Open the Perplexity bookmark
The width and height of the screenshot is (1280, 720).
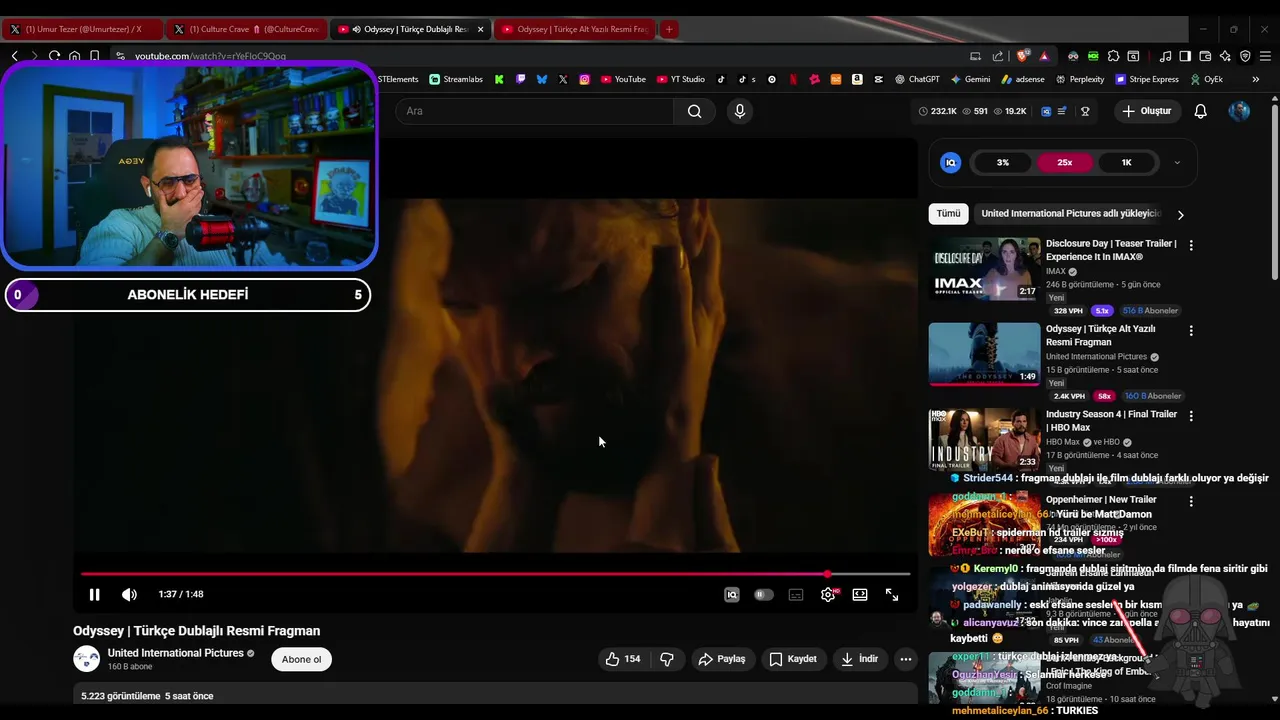(x=1080, y=79)
